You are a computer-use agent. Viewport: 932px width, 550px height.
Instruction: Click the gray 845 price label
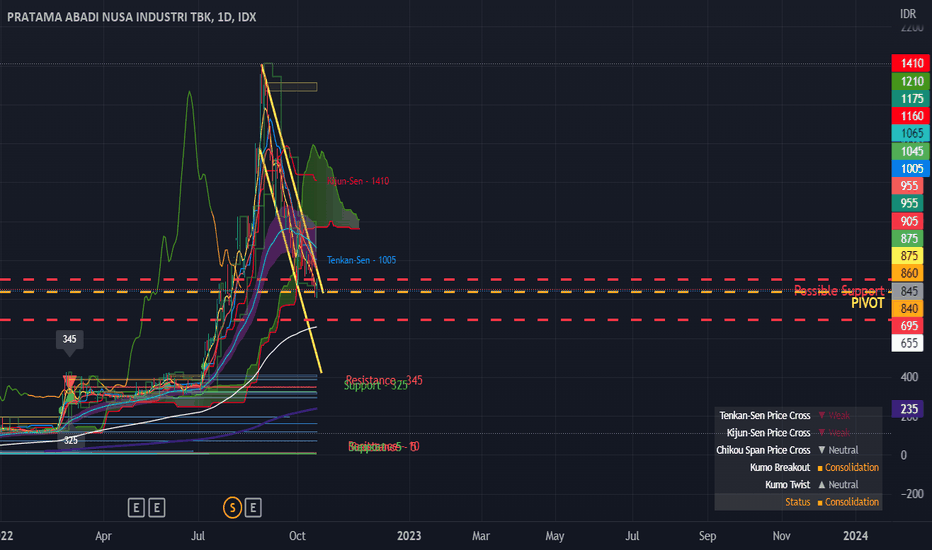coord(908,291)
